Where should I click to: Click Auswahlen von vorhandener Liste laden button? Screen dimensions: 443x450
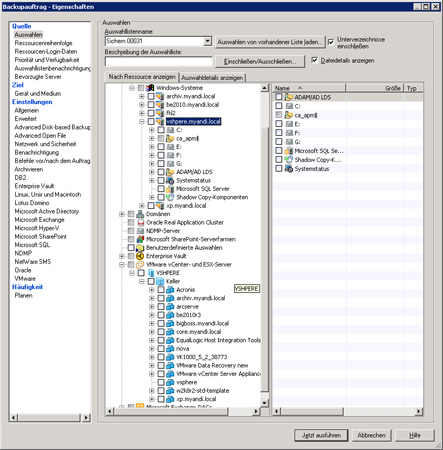click(270, 42)
